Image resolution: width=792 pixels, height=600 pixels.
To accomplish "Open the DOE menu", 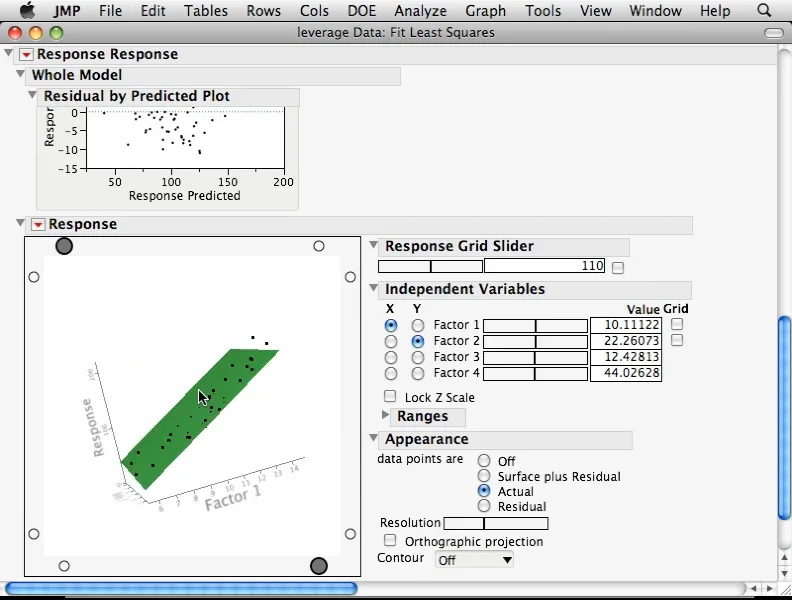I will point(362,11).
